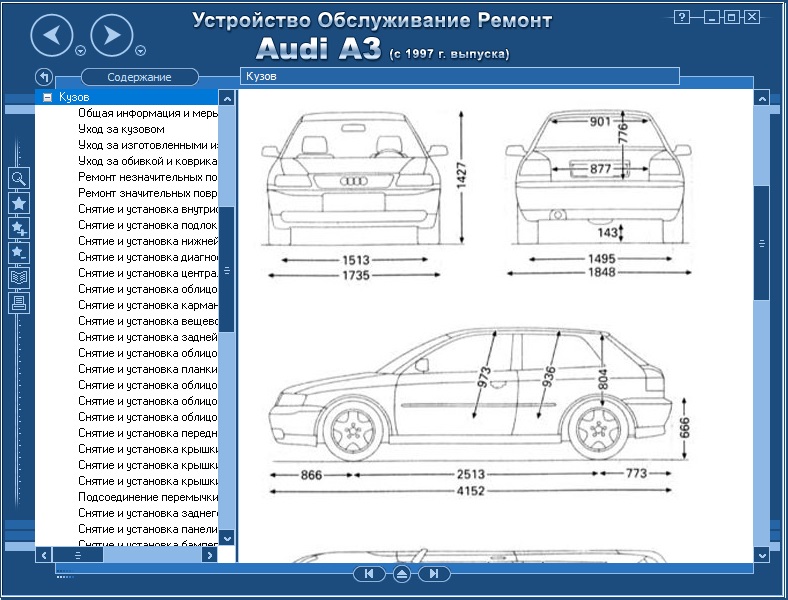Click the contents tree vertical scrollbar thumb

227,270
